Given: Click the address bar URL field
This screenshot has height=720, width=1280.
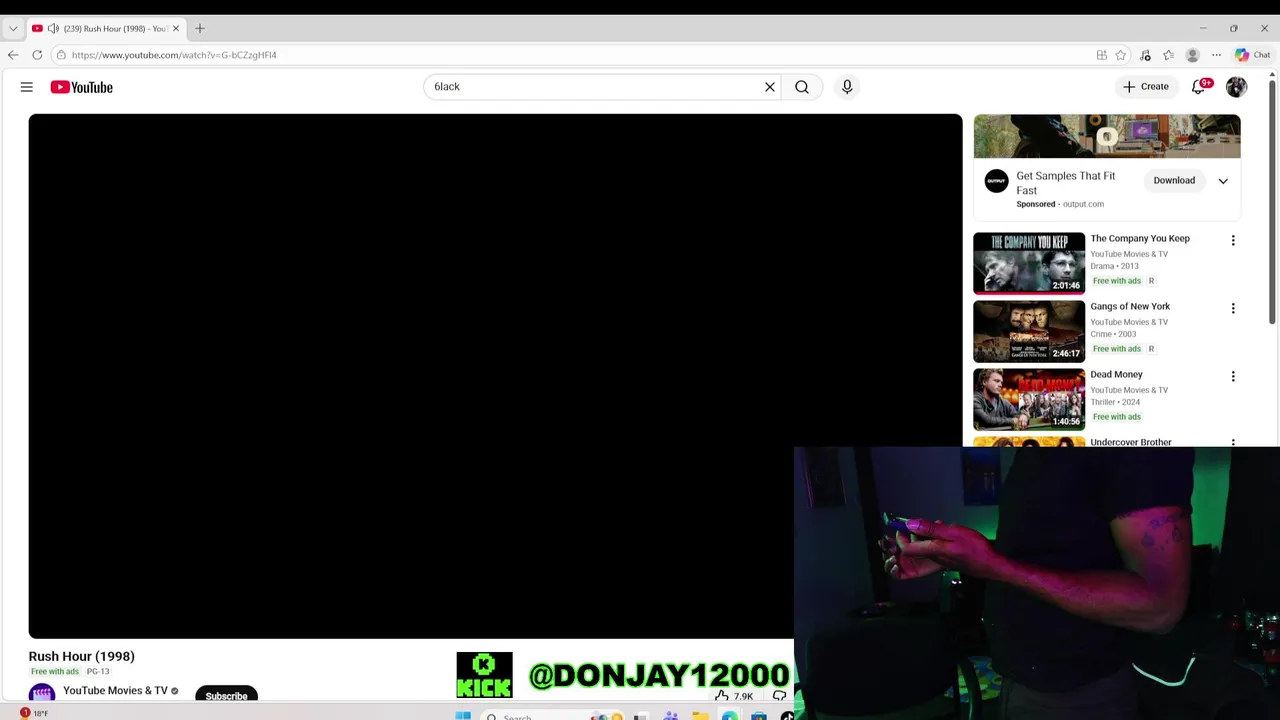Looking at the screenshot, I should (580, 55).
